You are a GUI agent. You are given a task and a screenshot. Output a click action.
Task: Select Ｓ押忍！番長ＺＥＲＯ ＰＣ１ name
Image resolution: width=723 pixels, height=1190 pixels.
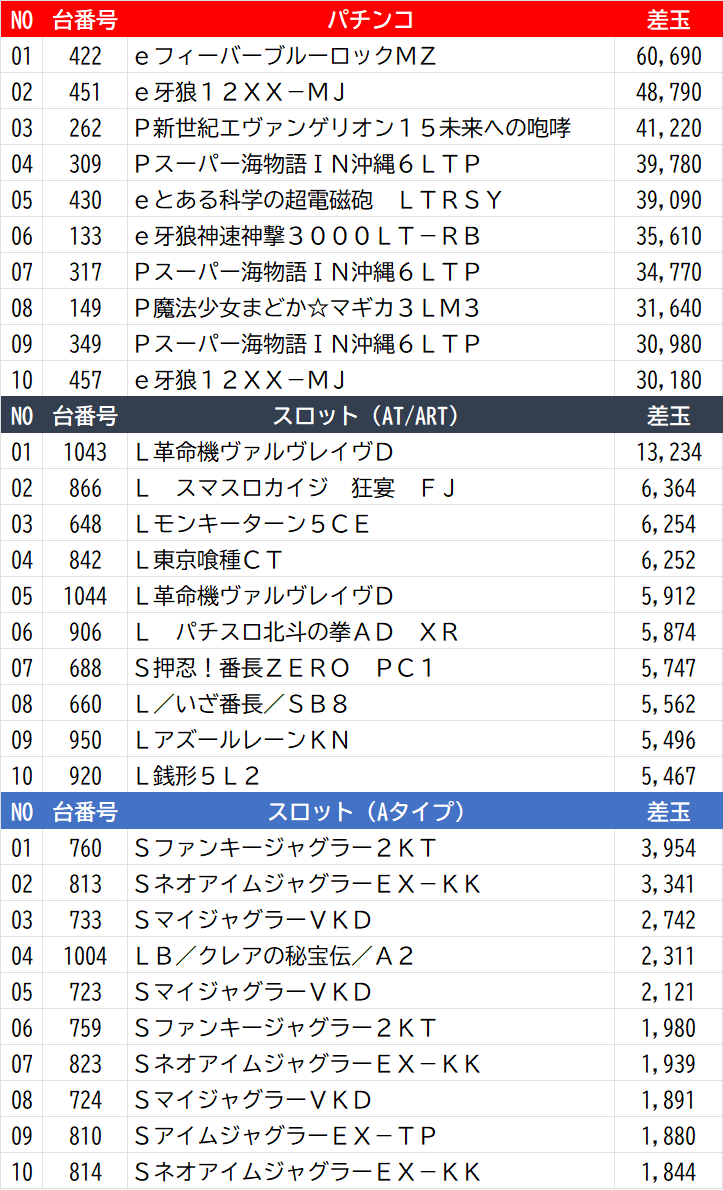284,669
